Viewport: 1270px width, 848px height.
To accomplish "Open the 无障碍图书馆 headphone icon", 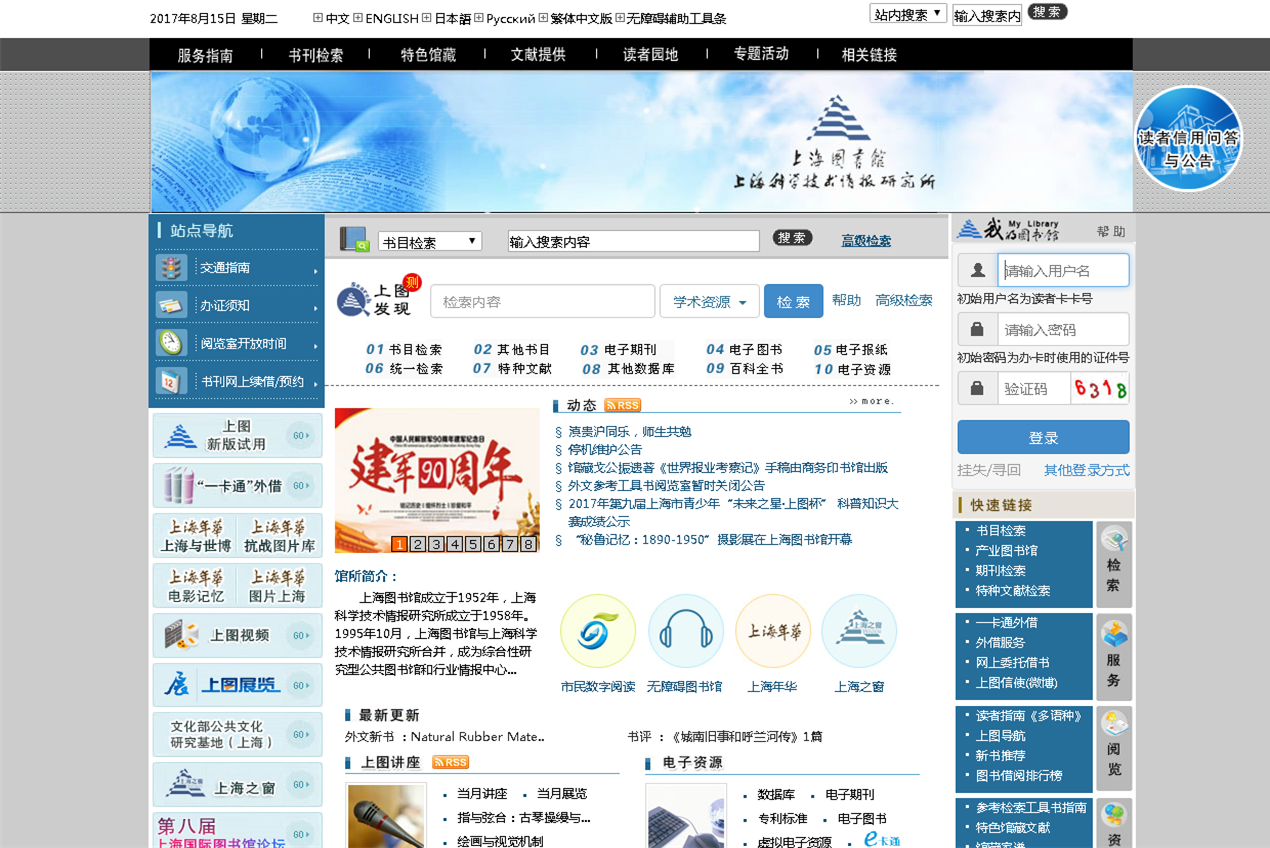I will (686, 631).
